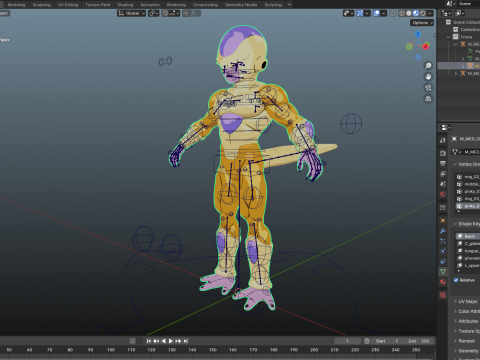Add a new workspace with plus button
Image resolution: width=480 pixels, height=360 pixels.
point(289,5)
